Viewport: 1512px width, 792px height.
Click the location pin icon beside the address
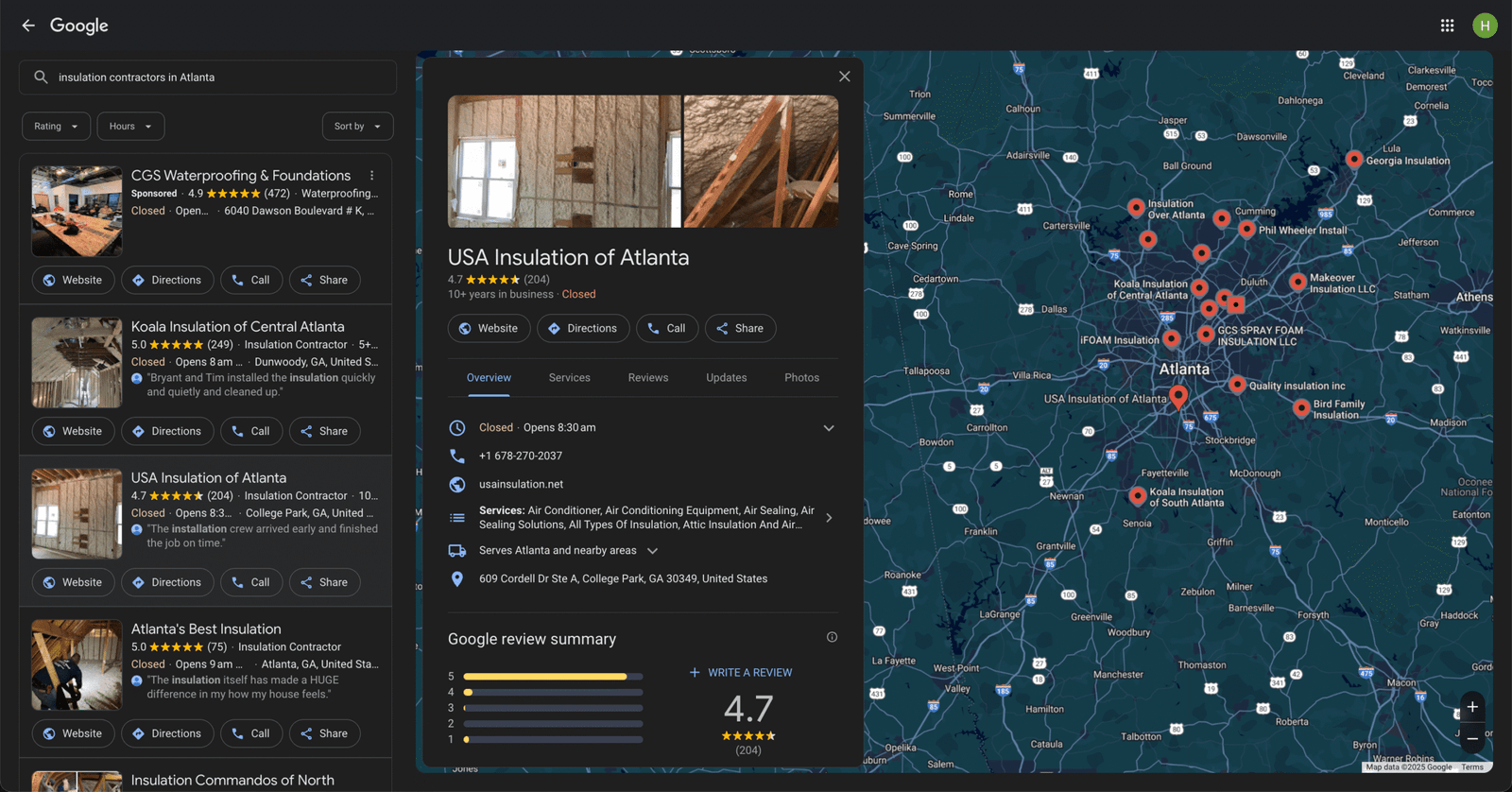pos(457,578)
